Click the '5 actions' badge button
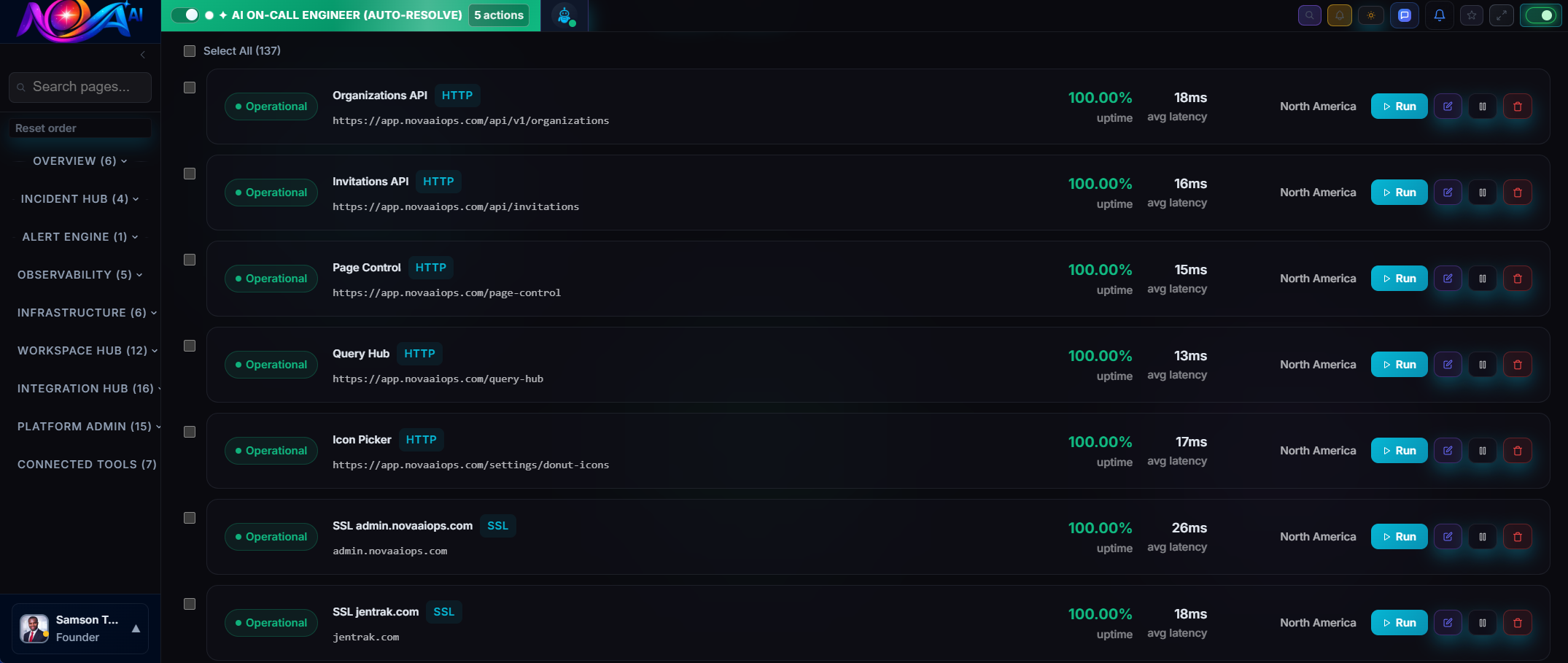The width and height of the screenshot is (1568, 663). (499, 15)
